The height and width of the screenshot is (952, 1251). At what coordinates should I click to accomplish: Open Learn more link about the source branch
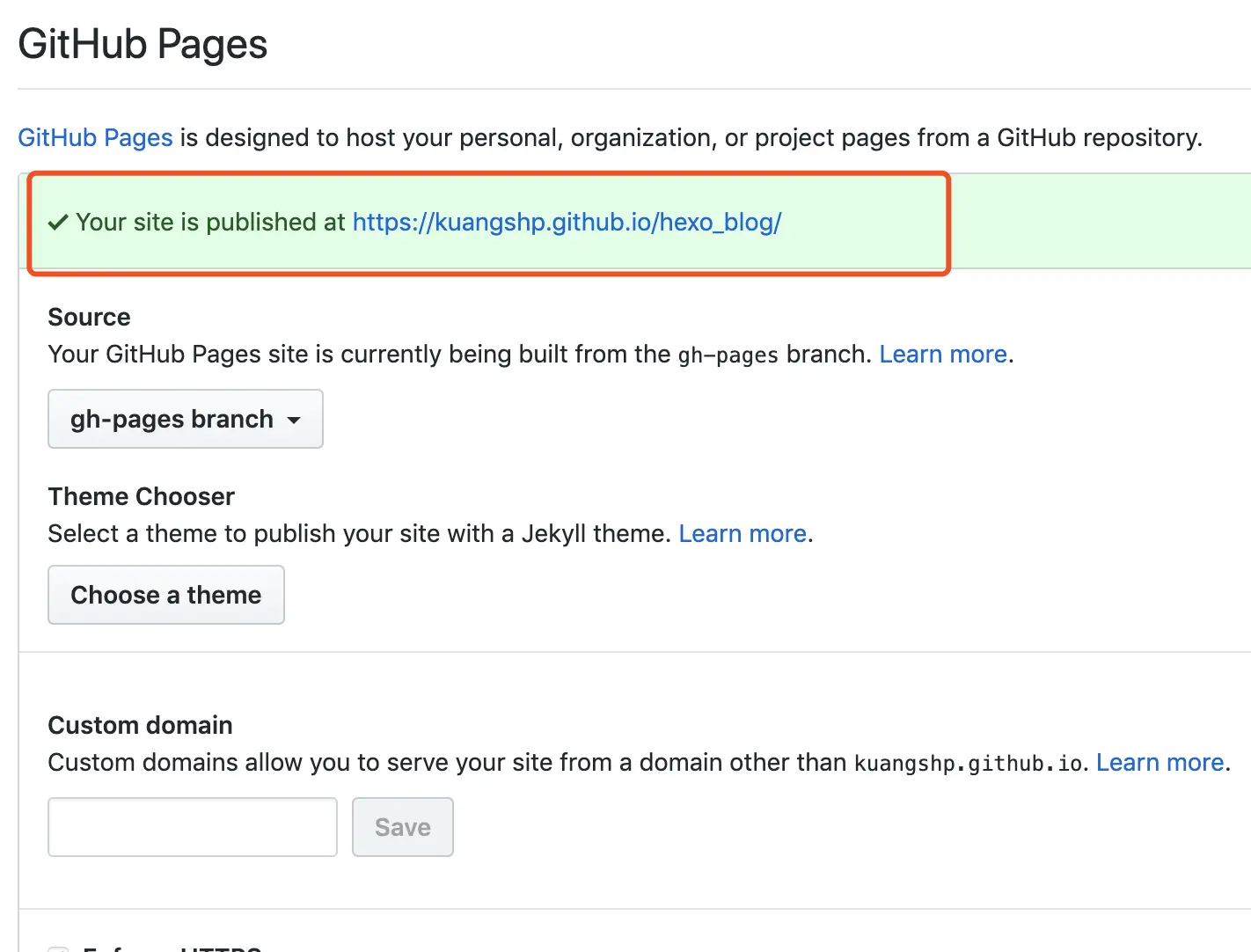pos(943,355)
